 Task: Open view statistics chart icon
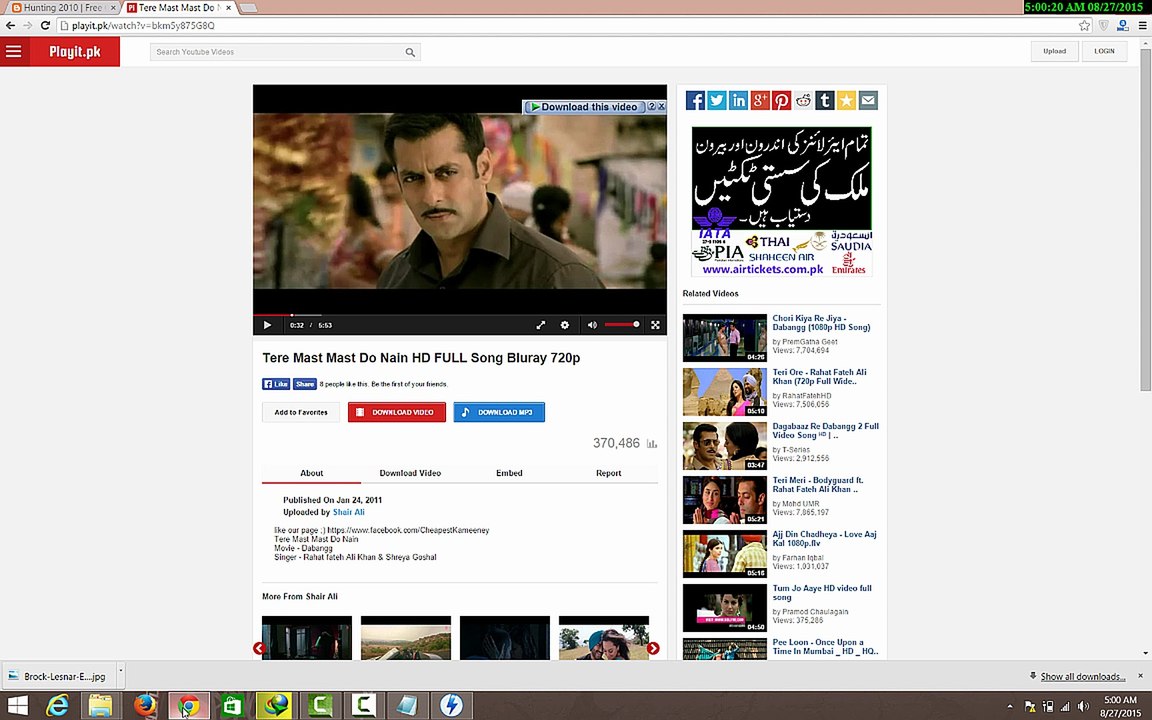[x=652, y=444]
